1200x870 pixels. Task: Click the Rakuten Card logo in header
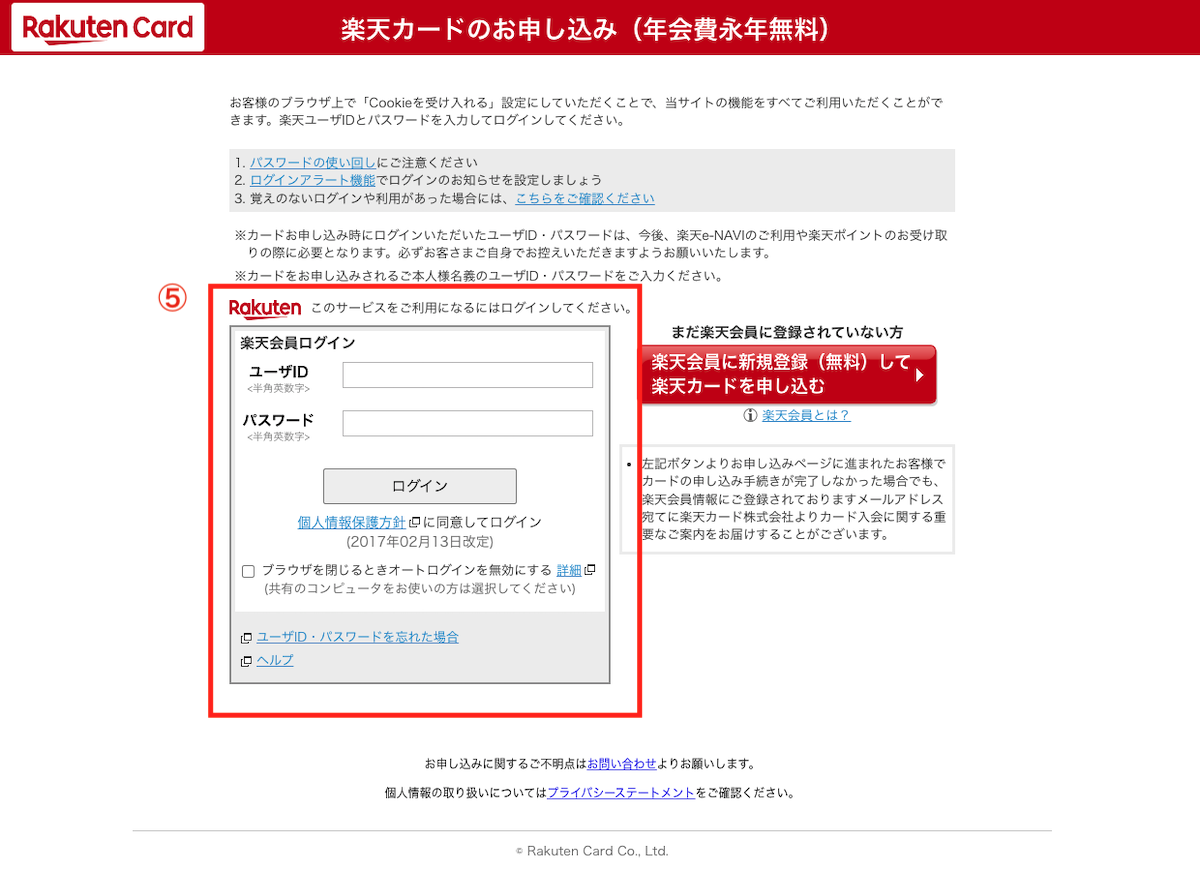(x=107, y=27)
